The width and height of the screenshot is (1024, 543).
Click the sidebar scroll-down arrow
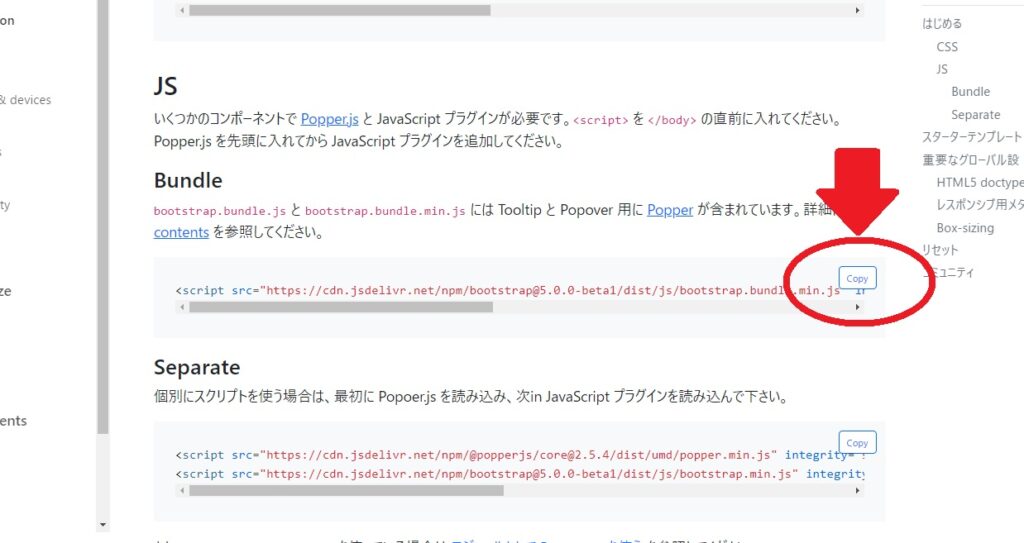click(x=103, y=525)
